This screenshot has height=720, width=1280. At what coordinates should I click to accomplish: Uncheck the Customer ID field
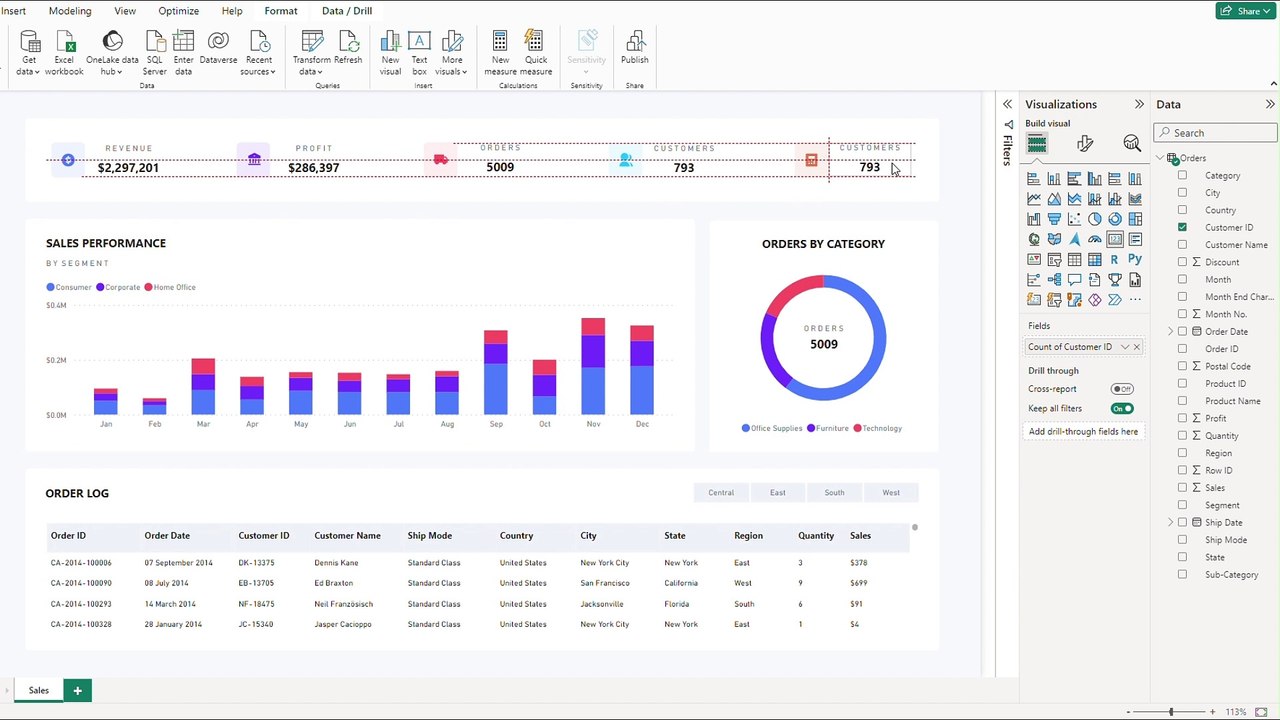1182,227
